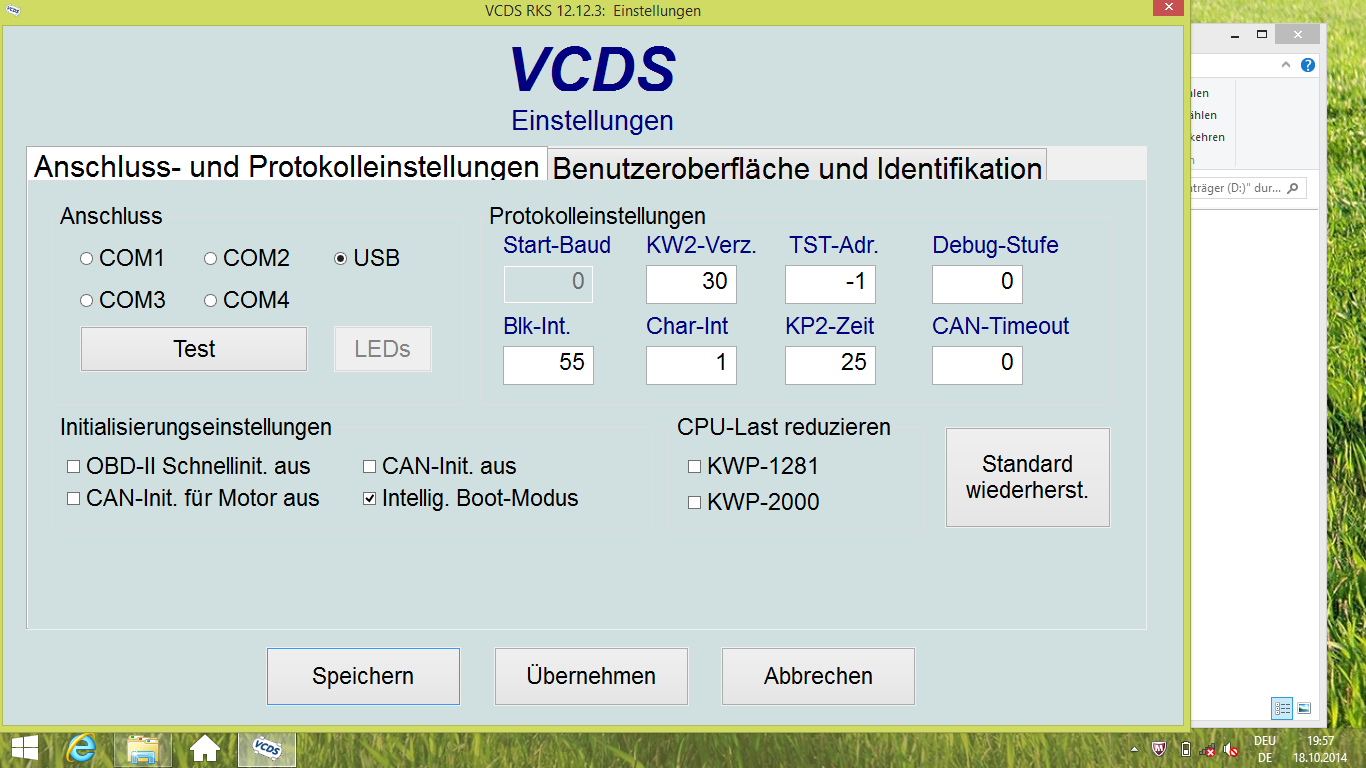Toggle CAN-Init. für Motor aus checkbox
Viewport: 1366px width, 768px height.
[x=193, y=498]
